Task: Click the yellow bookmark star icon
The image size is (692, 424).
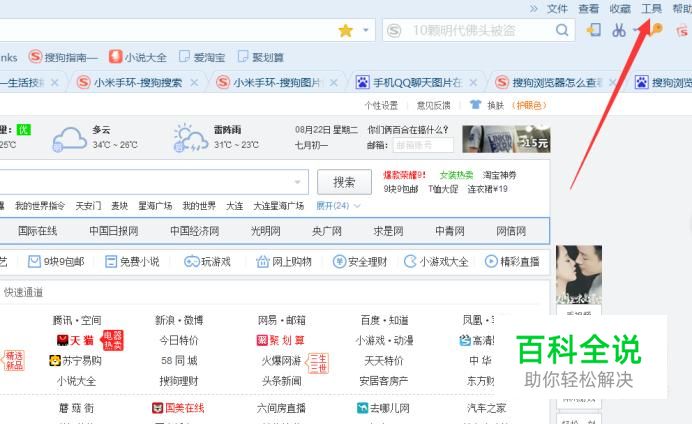Action: [x=346, y=30]
